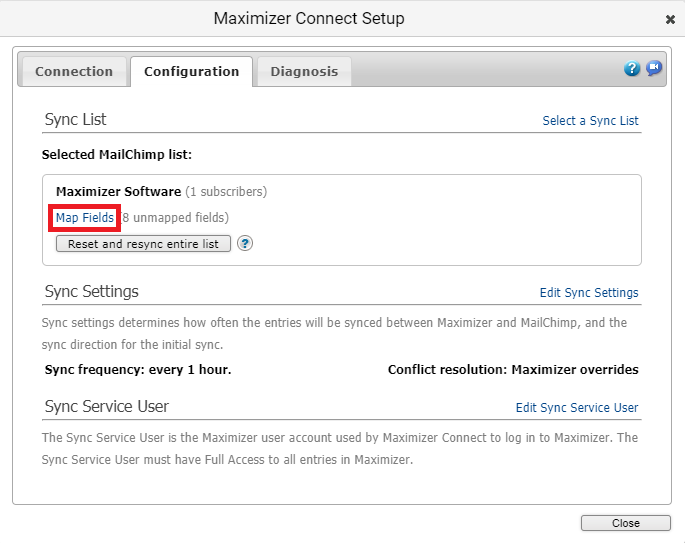The width and height of the screenshot is (685, 543).
Task: Click the Conflict resolution: Maximizer overrides text
Action: [x=513, y=370]
